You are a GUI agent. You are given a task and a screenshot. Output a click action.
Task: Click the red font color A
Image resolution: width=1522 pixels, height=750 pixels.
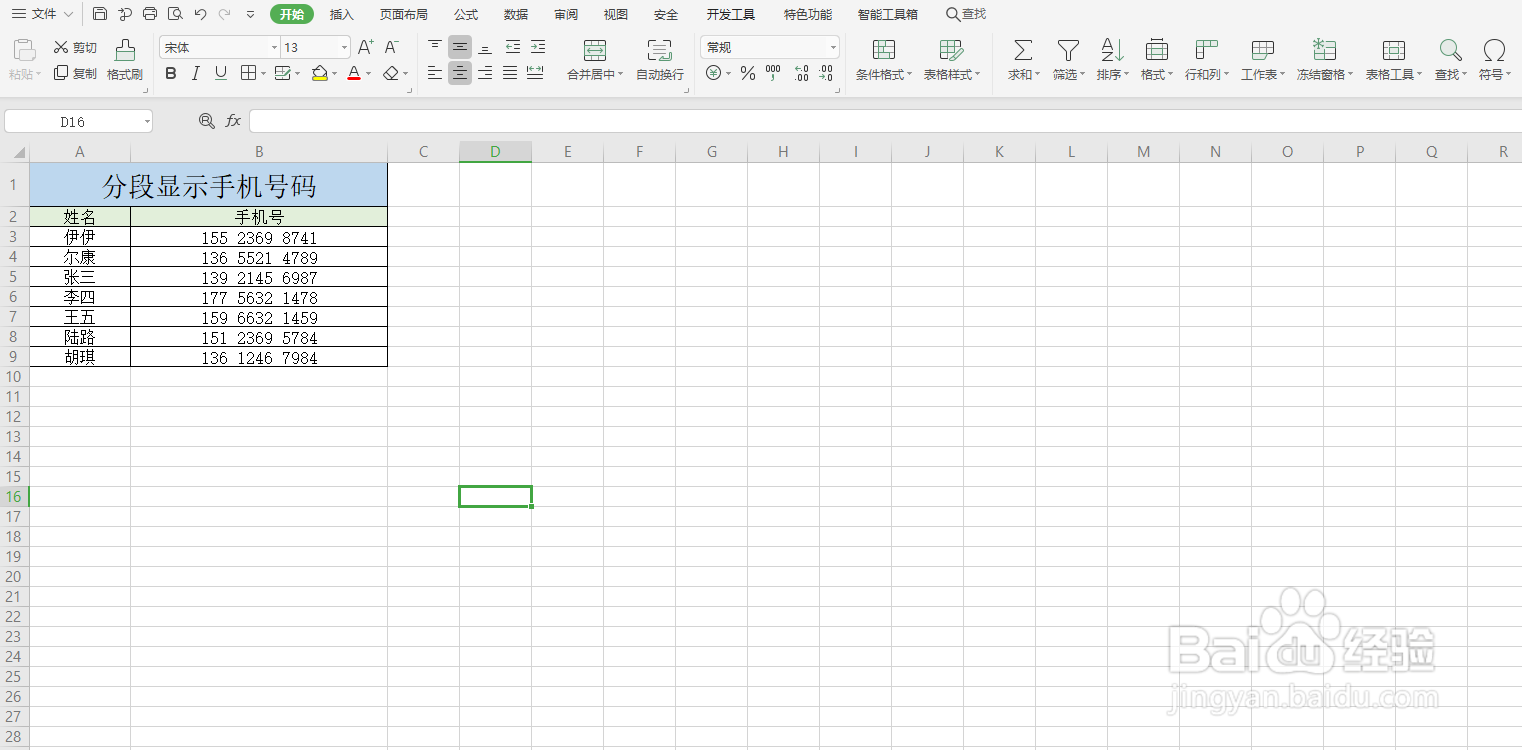(x=353, y=73)
